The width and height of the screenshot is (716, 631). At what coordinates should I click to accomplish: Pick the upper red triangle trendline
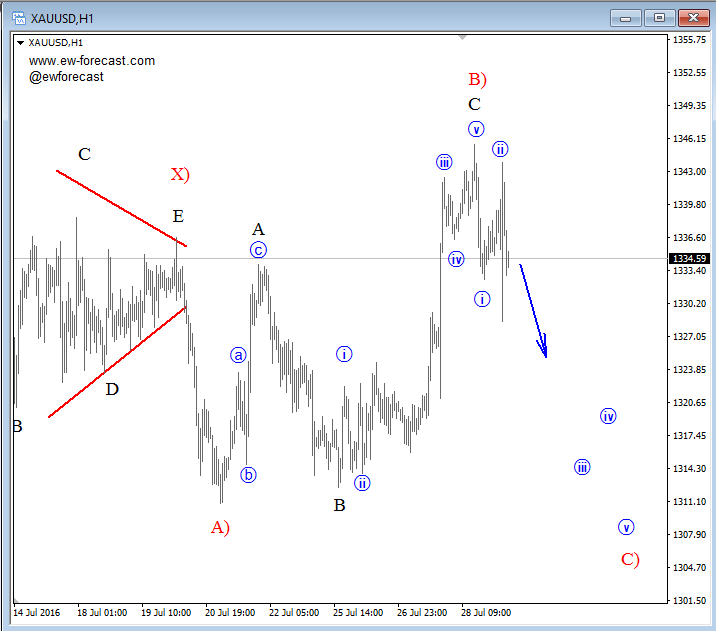120,208
